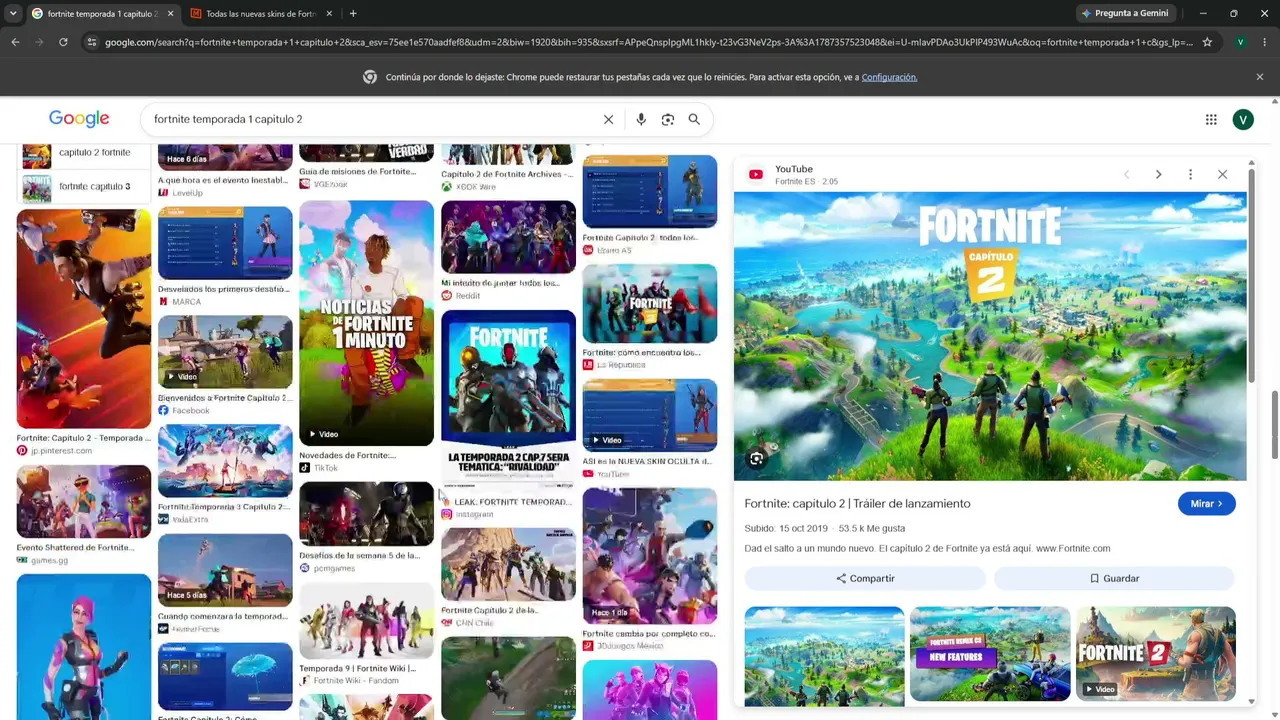Click the browser forward arrow
This screenshot has width=1280, height=720.
[39, 42]
